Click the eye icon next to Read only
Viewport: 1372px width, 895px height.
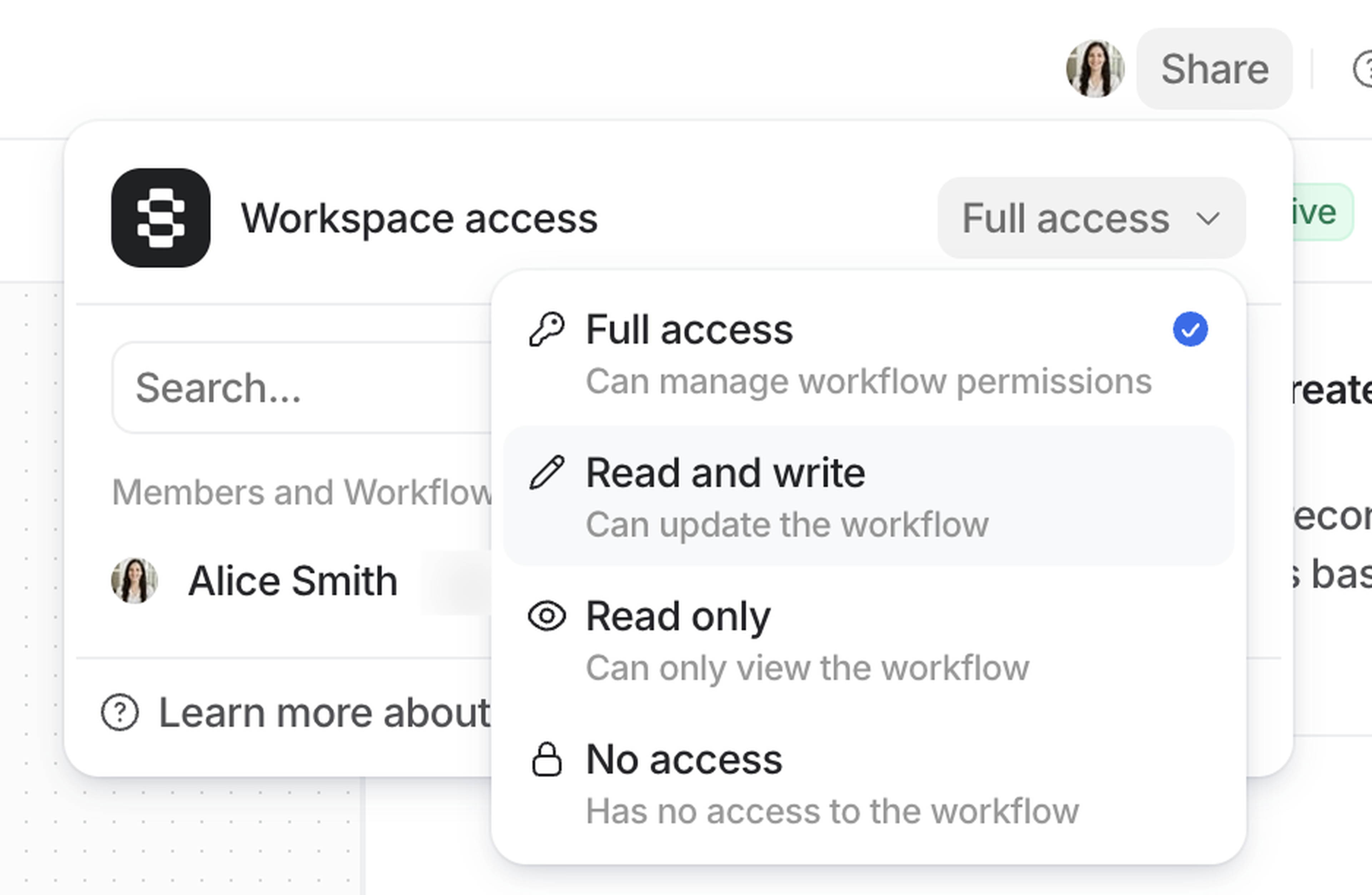547,616
